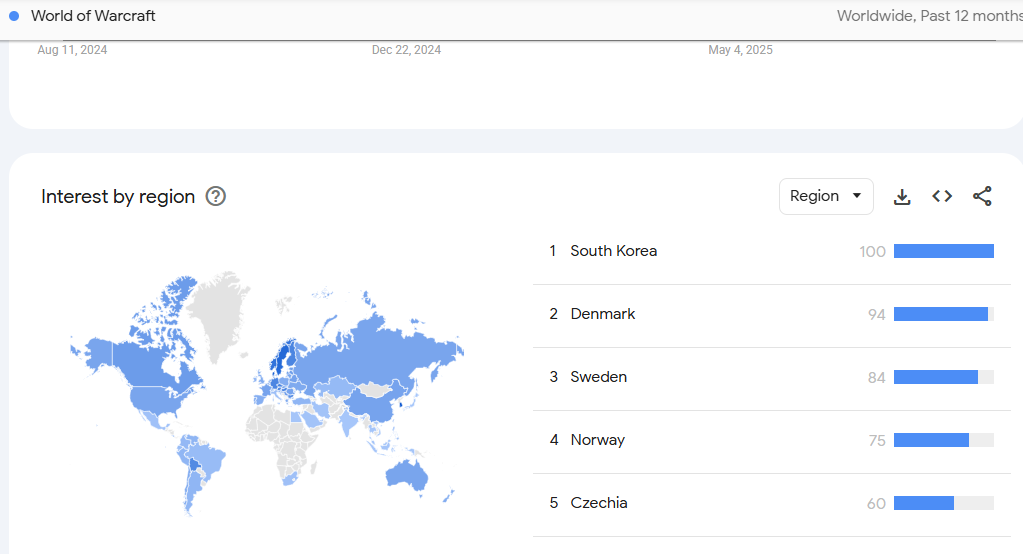Click the World of Warcraft search term
Image resolution: width=1023 pixels, height=554 pixels.
[x=93, y=16]
